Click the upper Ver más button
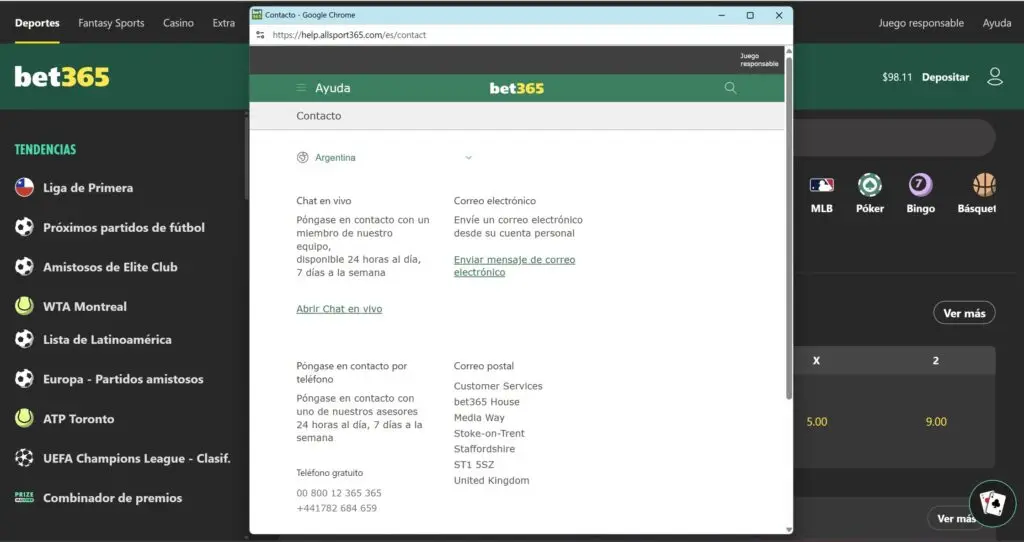Screen dimensions: 1024x542 click(x=964, y=313)
